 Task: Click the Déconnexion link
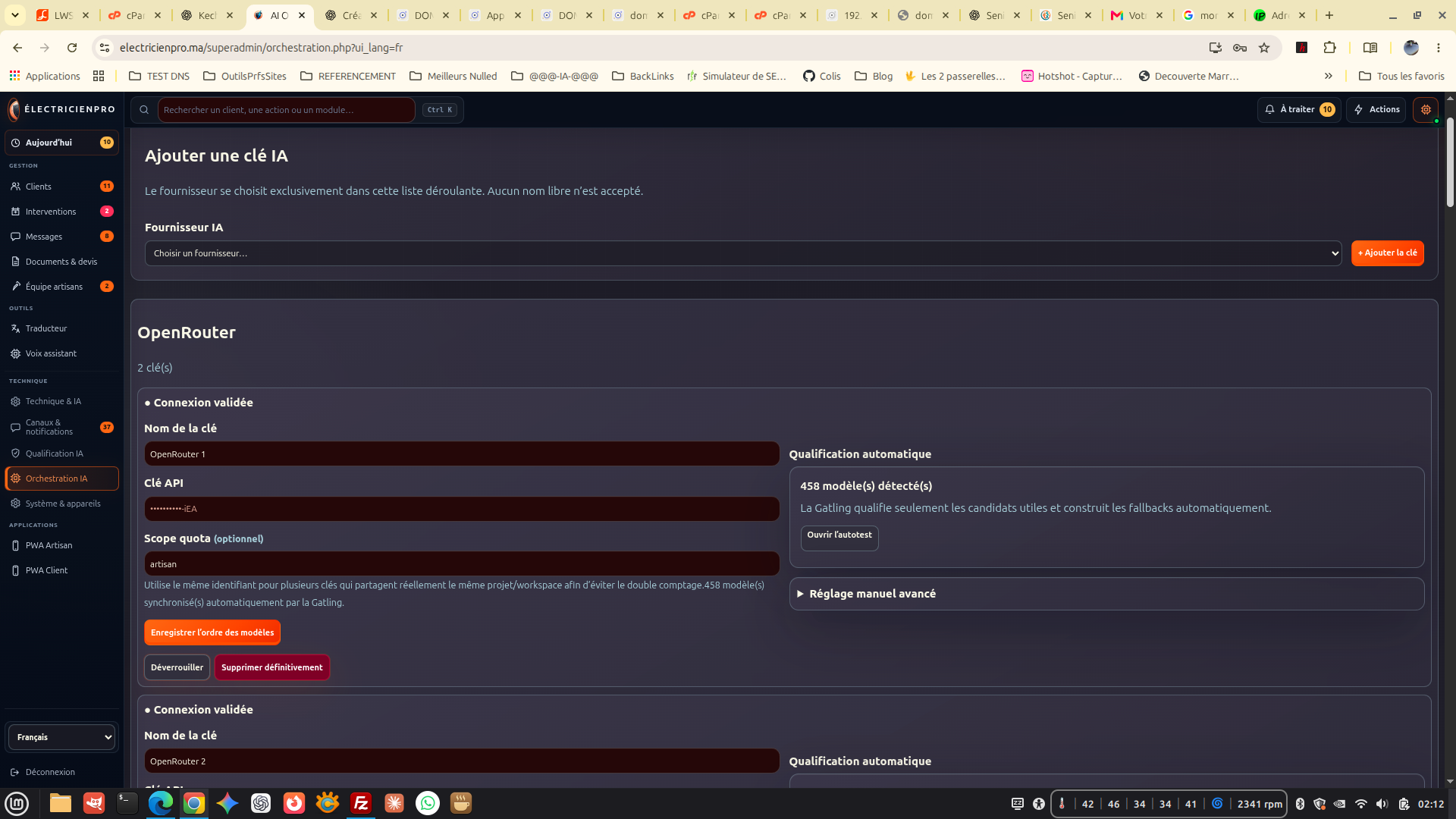(50, 772)
